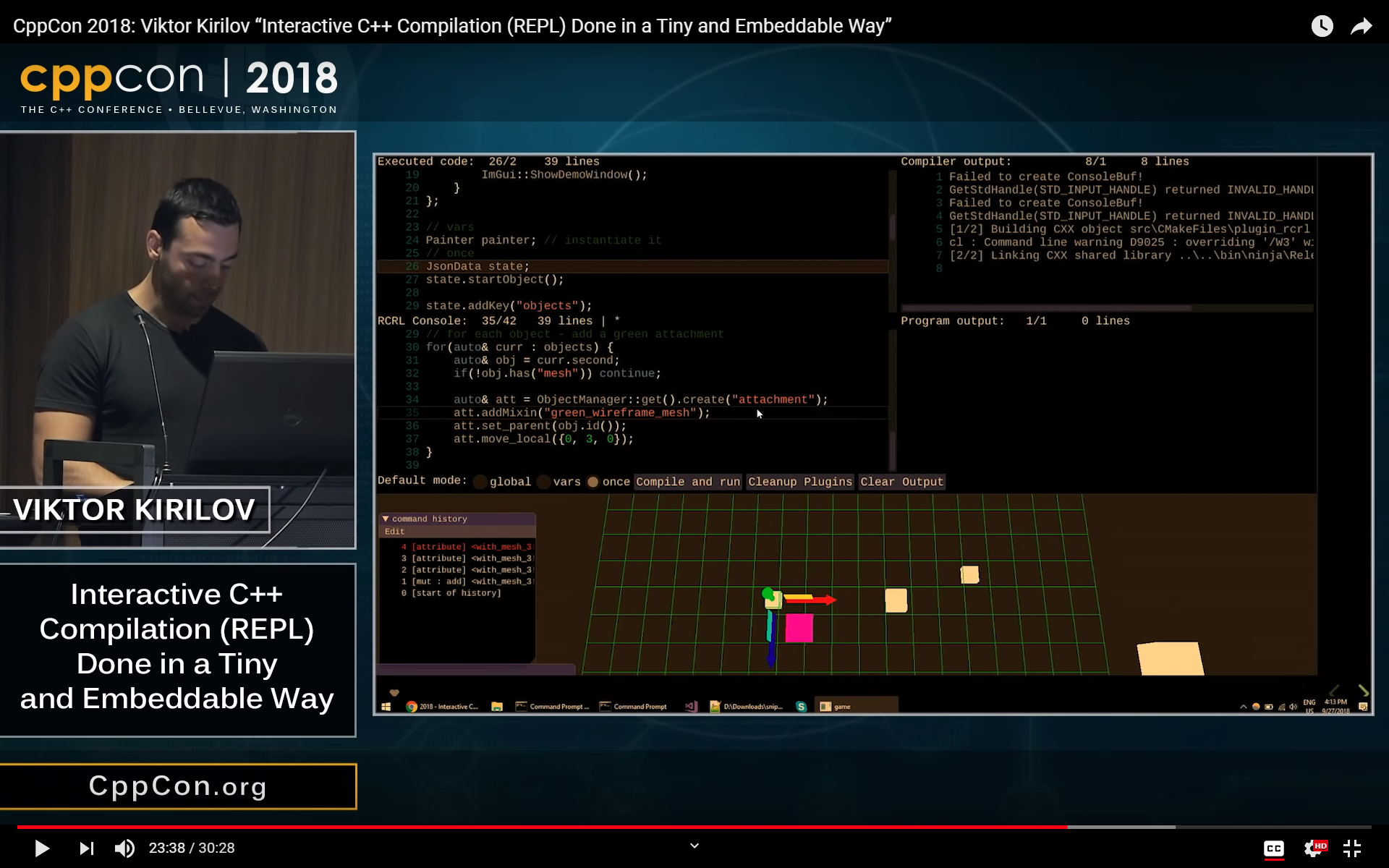
Task: Open the Skype taskbar icon
Action: (x=801, y=707)
